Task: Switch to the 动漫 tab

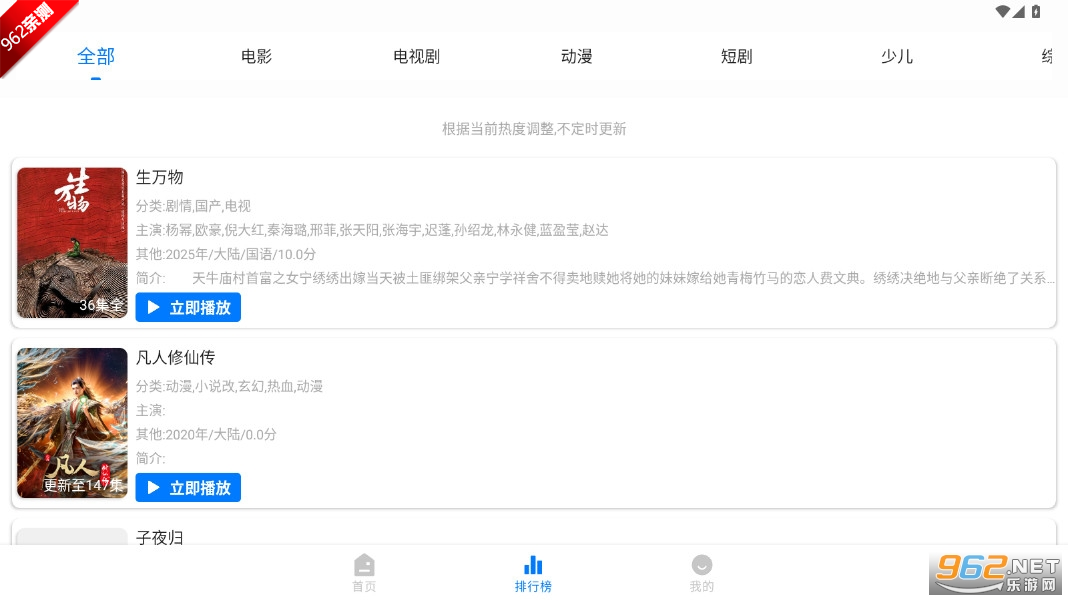Action: click(x=576, y=57)
